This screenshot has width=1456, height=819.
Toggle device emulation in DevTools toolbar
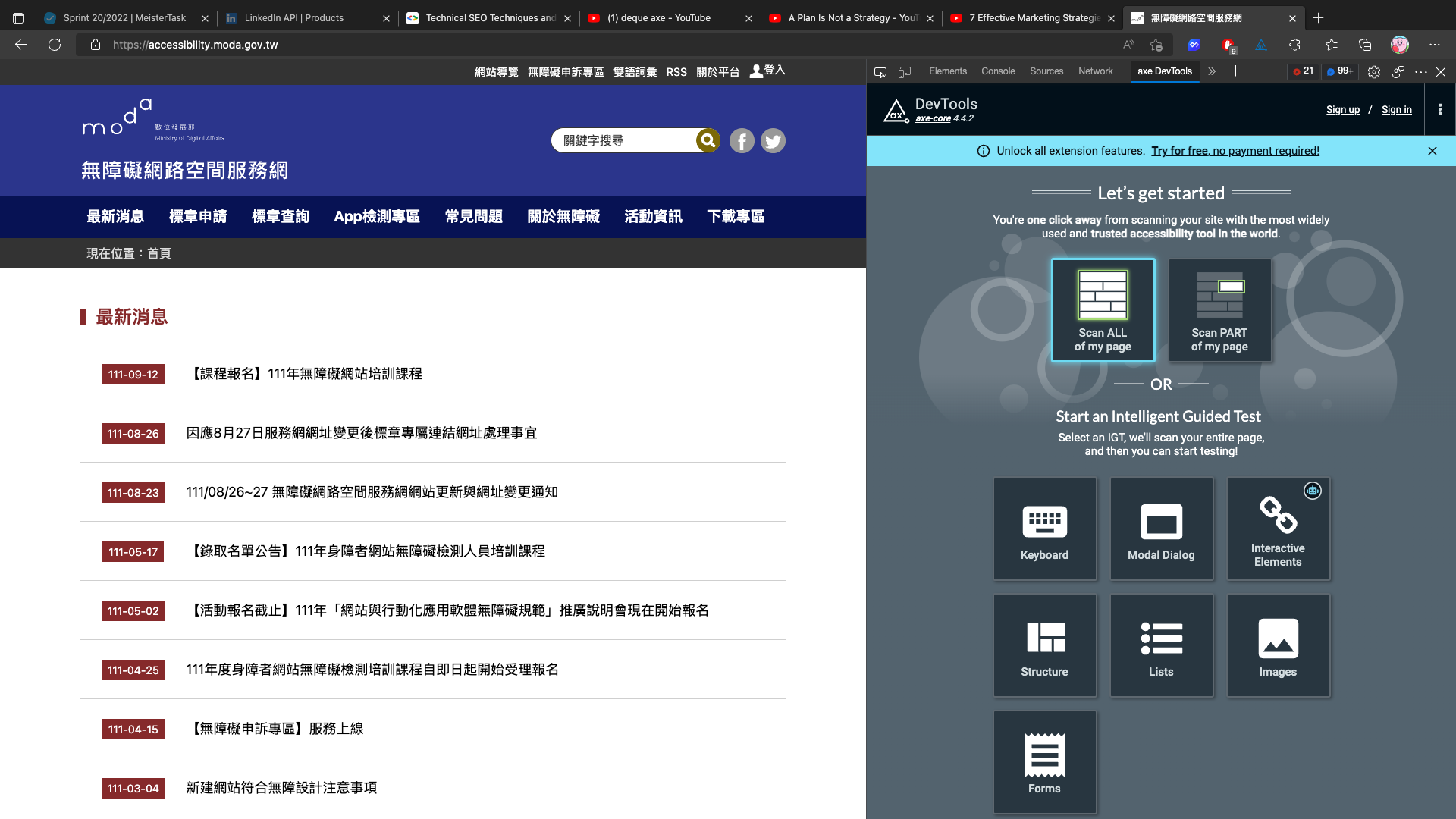(905, 71)
